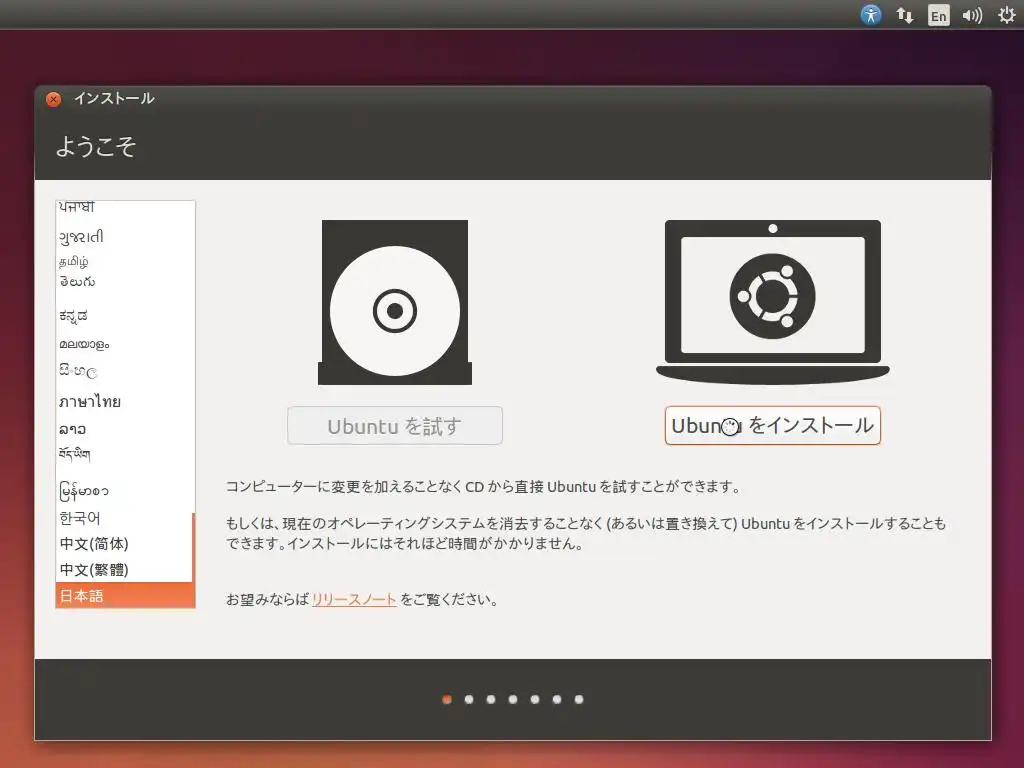
Task: Select မြန်မာစာ in the language list
Action: tap(124, 490)
